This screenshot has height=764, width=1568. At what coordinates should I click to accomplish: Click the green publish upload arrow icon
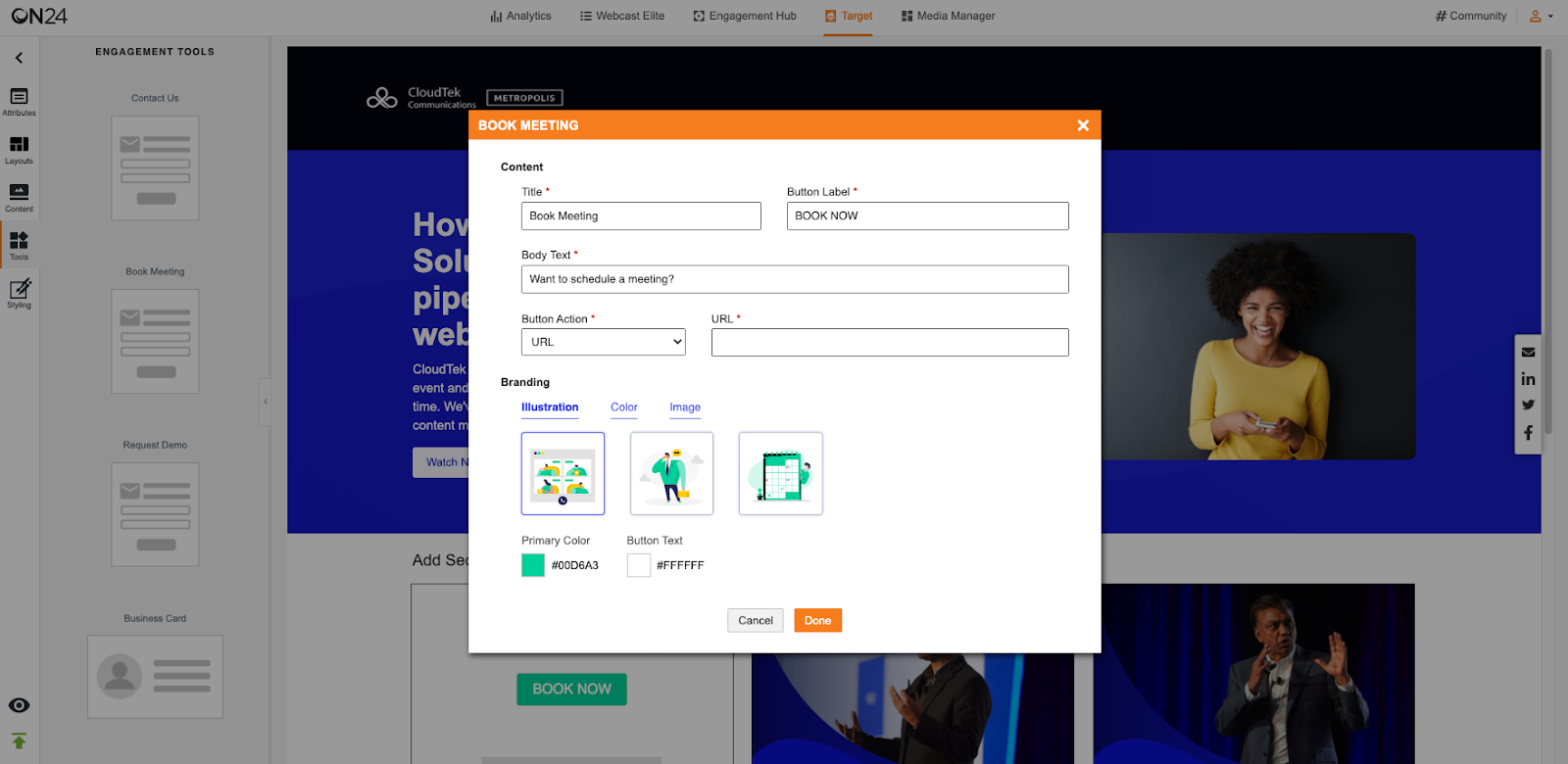(19, 741)
